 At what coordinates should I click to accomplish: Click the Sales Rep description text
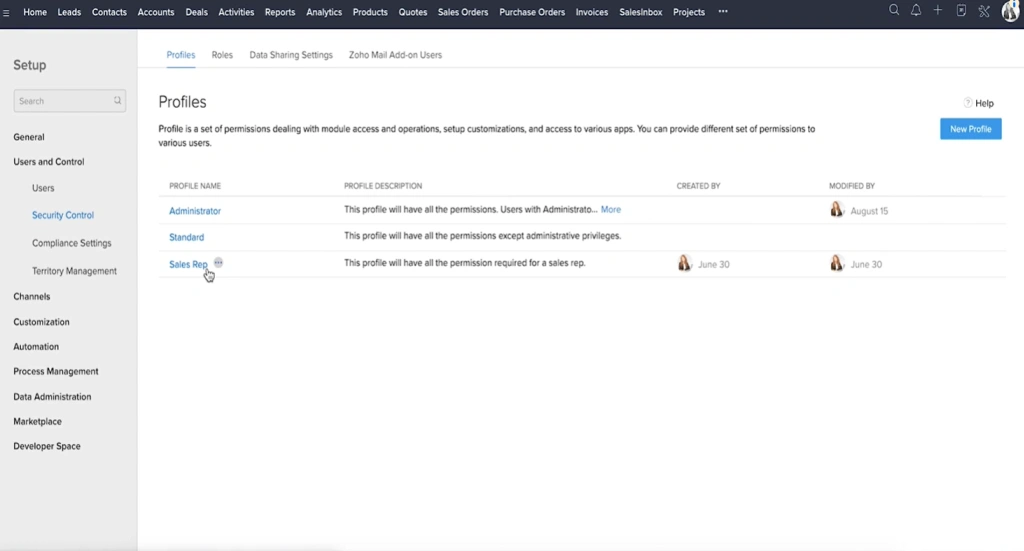pos(465,263)
